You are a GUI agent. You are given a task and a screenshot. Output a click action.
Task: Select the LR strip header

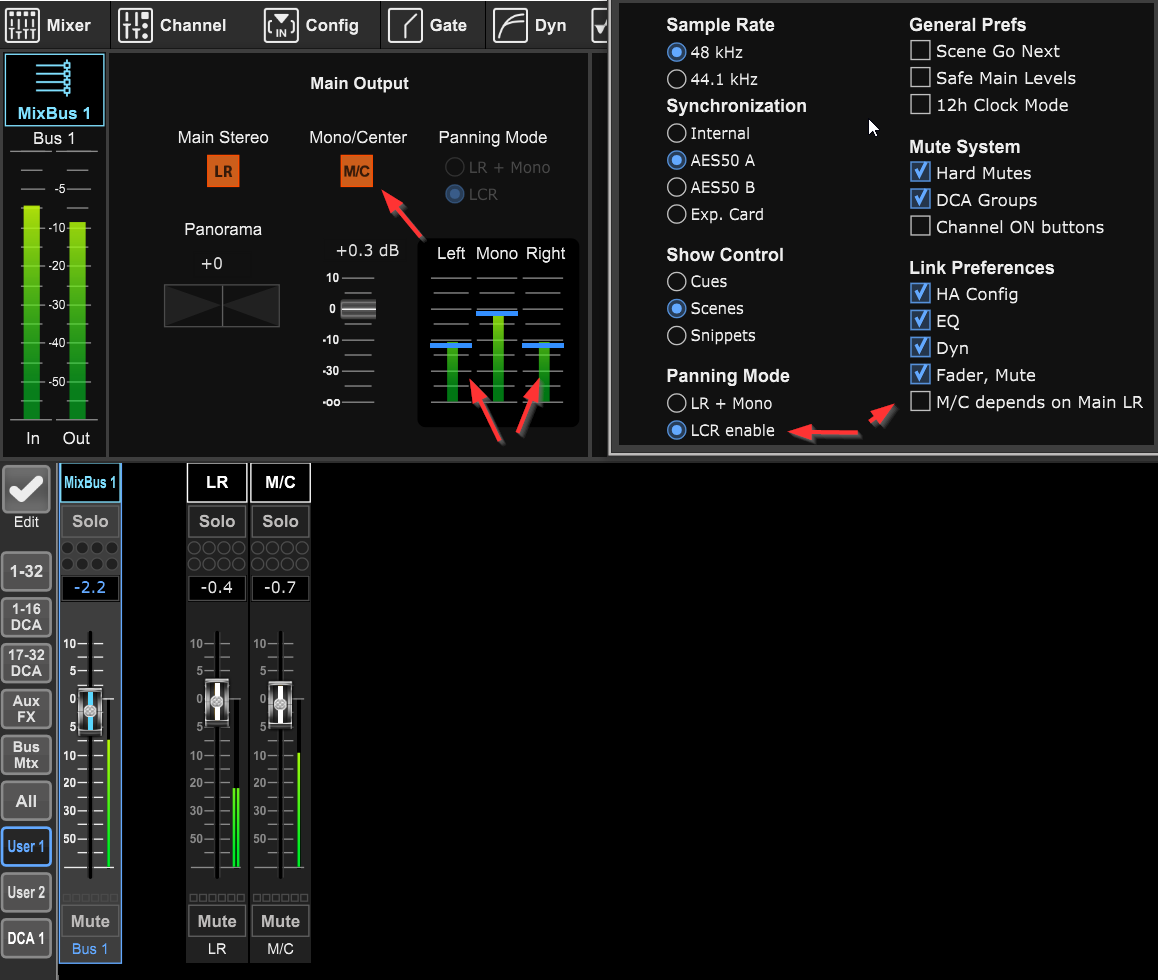216,482
